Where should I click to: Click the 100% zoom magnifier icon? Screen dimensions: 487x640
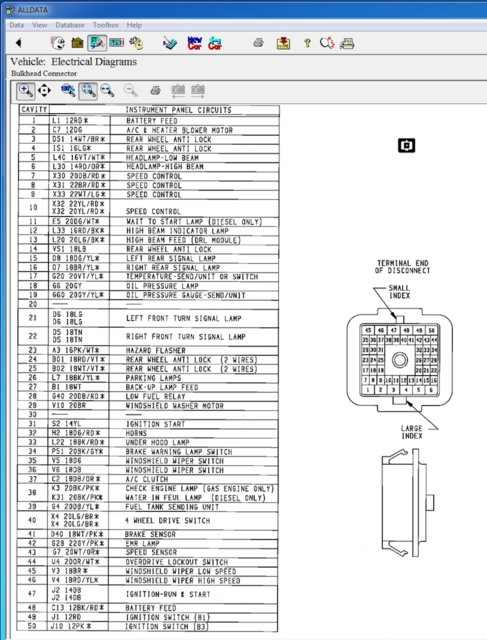click(68, 90)
